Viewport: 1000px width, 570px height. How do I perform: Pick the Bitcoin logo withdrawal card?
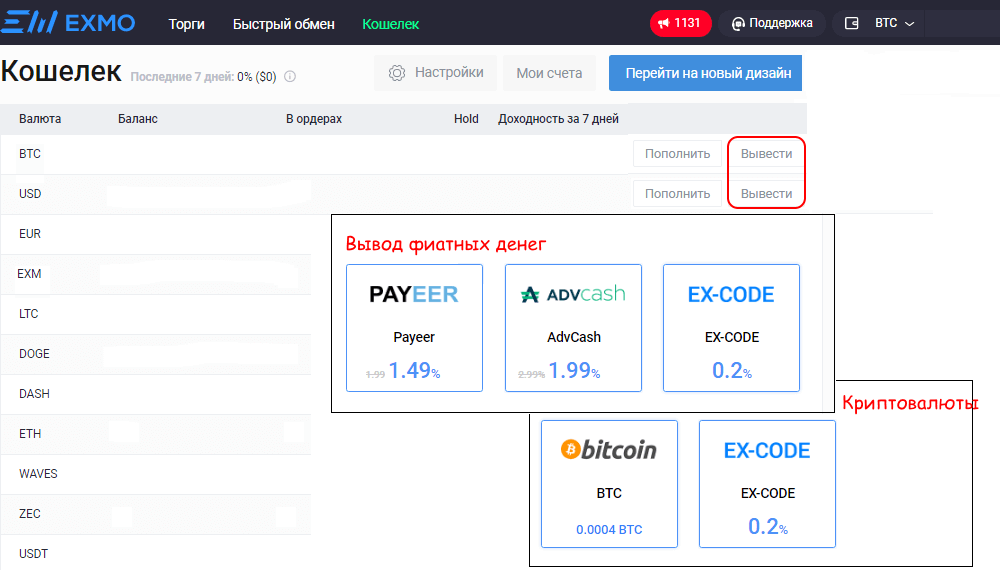click(x=609, y=483)
